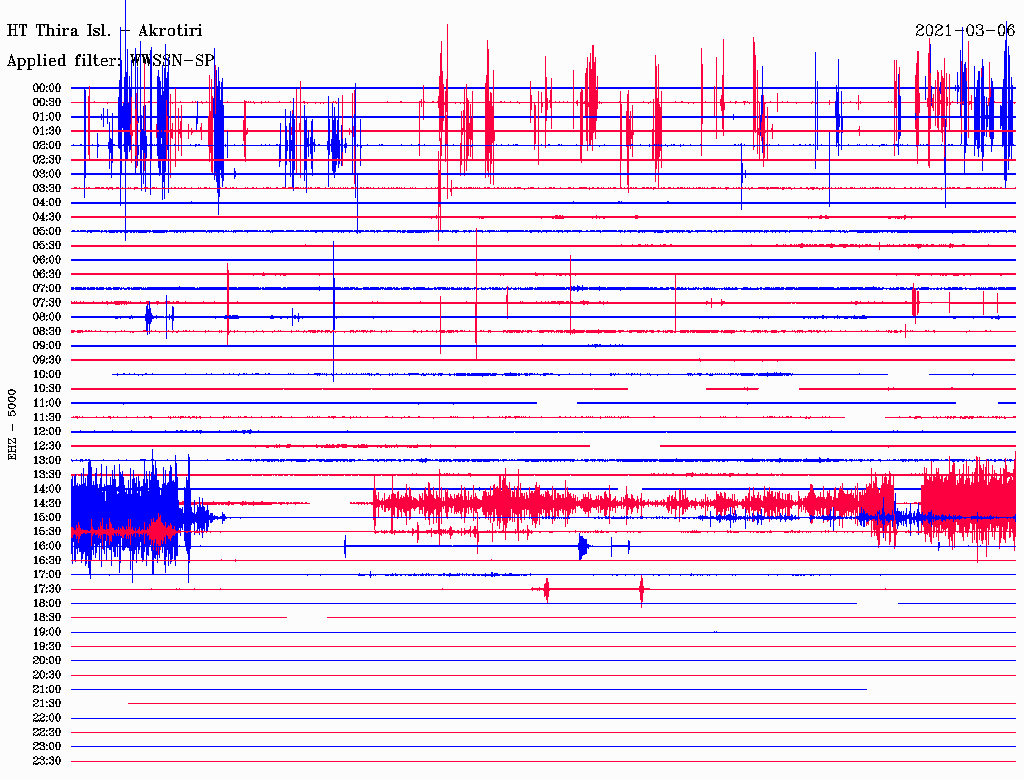Select the 15:30 time label

click(47, 532)
